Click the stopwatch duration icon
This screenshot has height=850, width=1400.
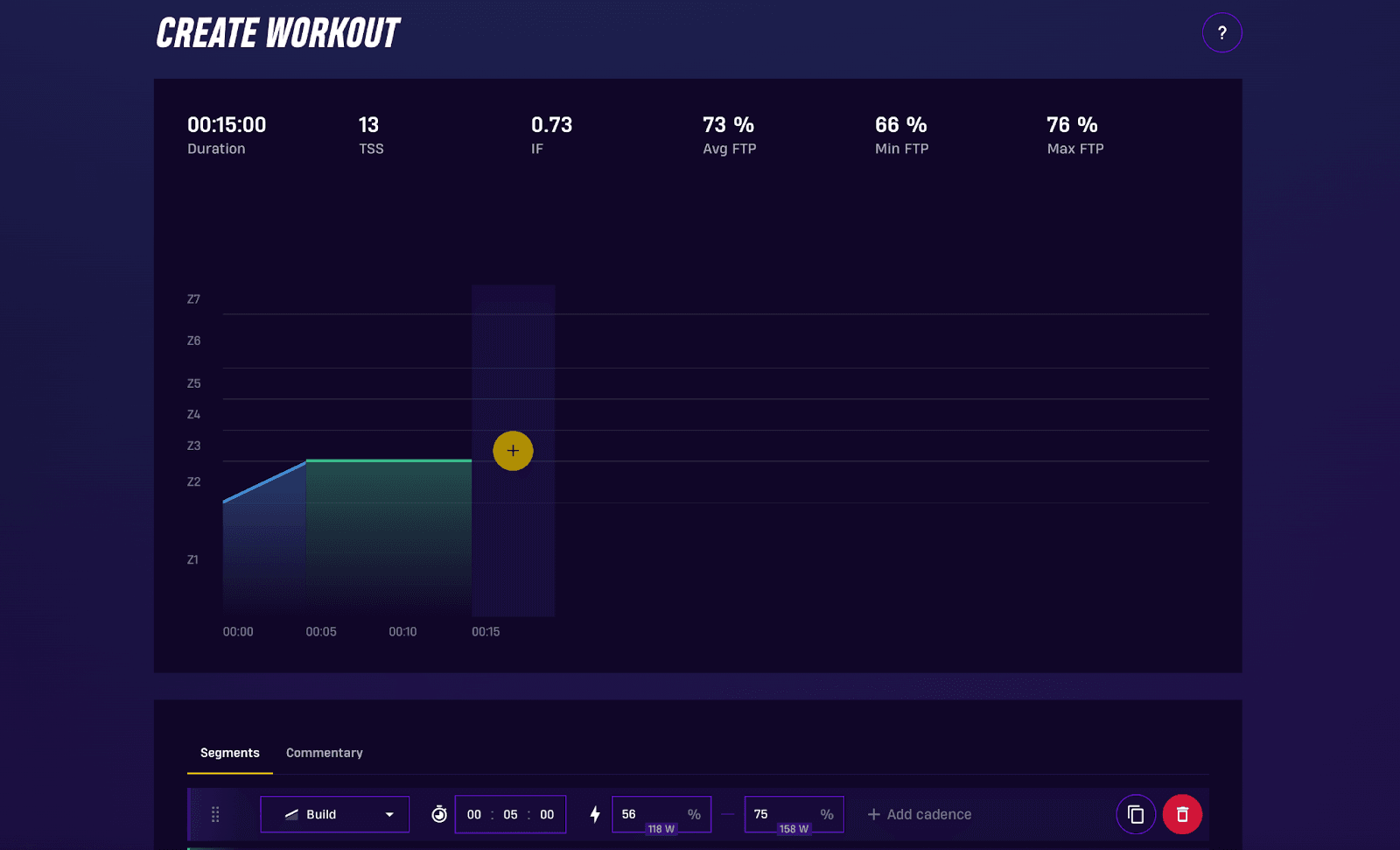tap(439, 814)
